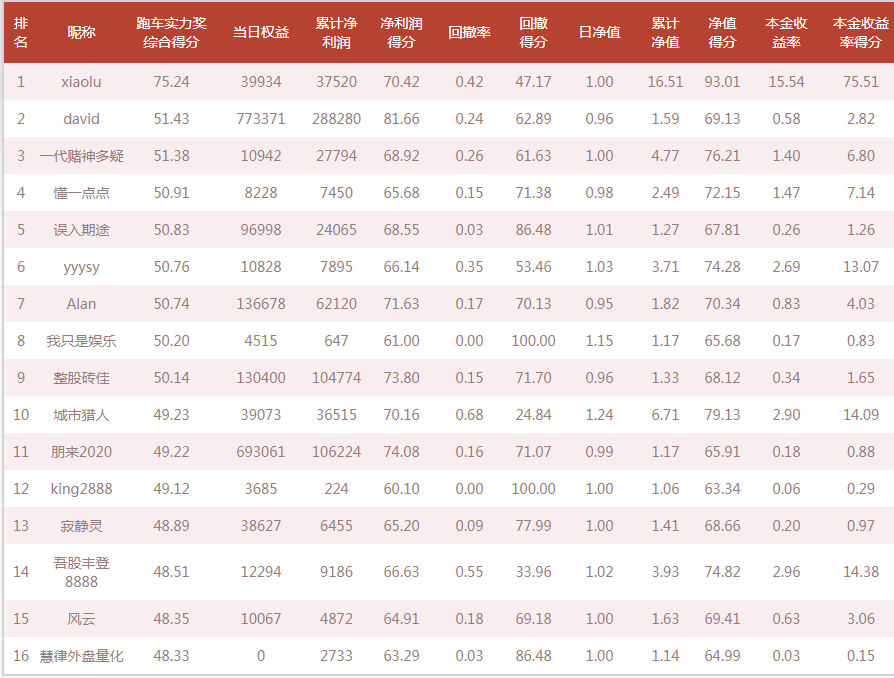The height and width of the screenshot is (678, 894).
Task: Click nickname 朋来2020
Action: 81,452
